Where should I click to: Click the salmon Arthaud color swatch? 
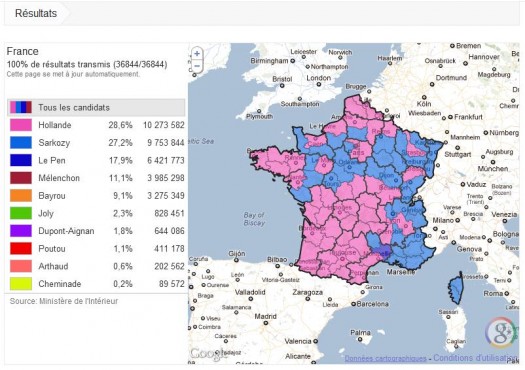pos(21,266)
